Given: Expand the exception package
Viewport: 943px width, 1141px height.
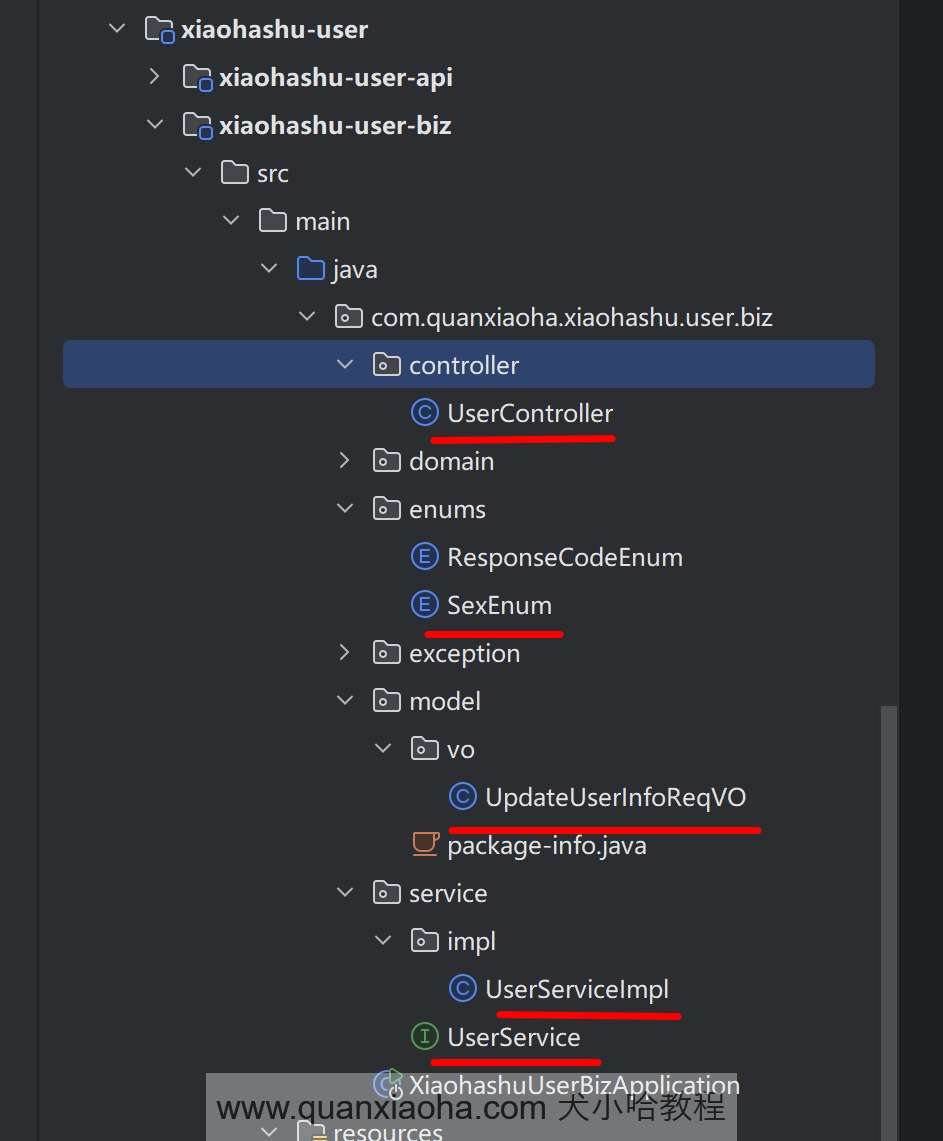Looking at the screenshot, I should coord(345,653).
